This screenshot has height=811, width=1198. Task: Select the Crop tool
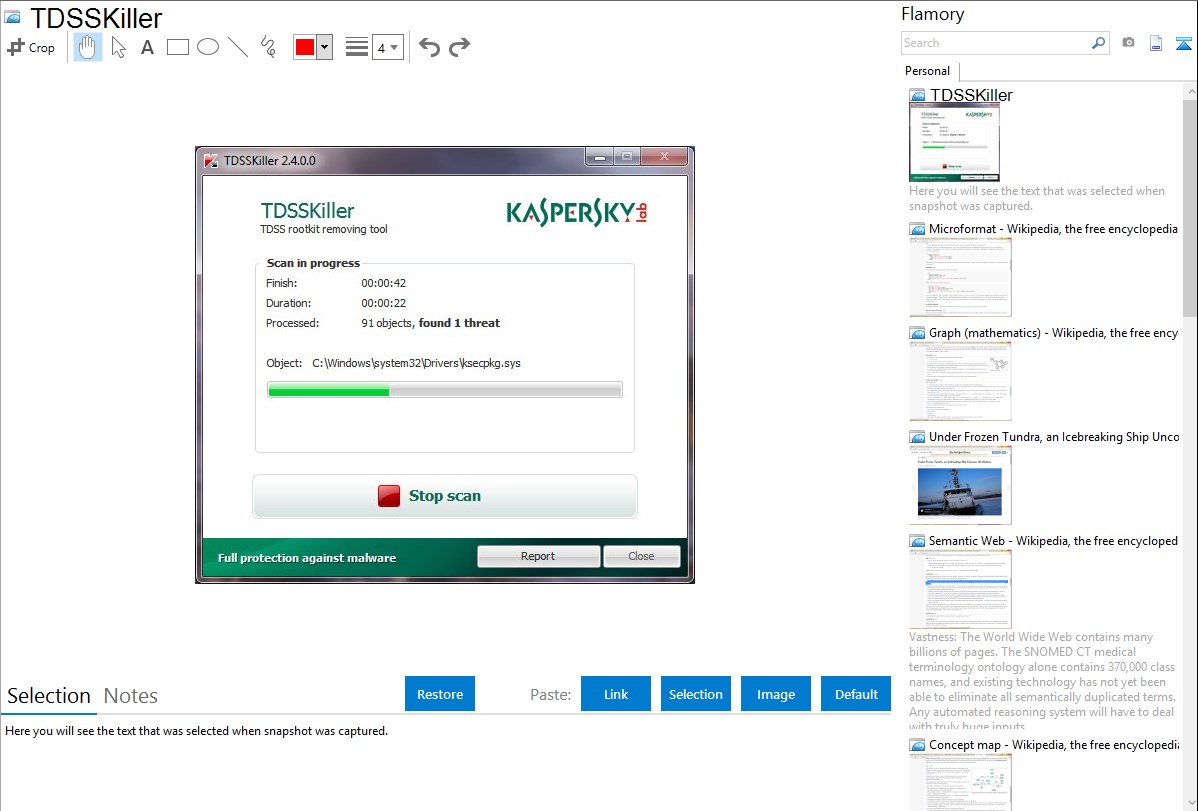[31, 47]
